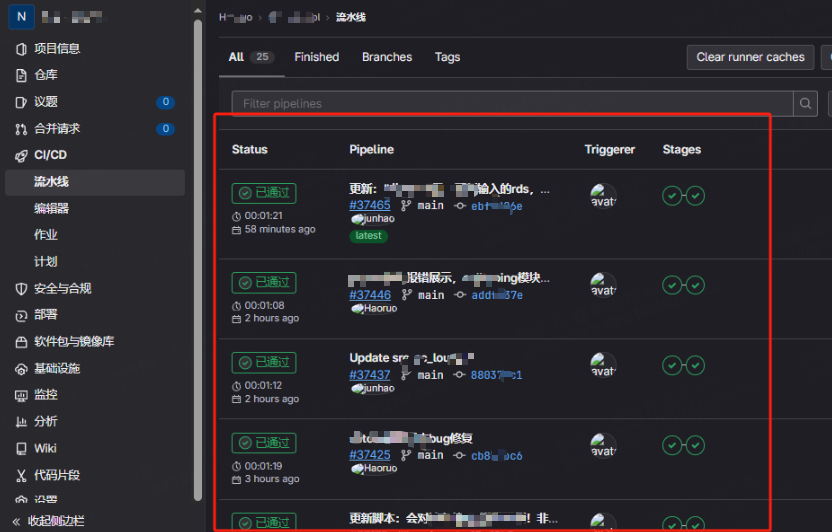Click commit hash link starting 8803
This screenshot has width=832, height=532.
click(497, 376)
